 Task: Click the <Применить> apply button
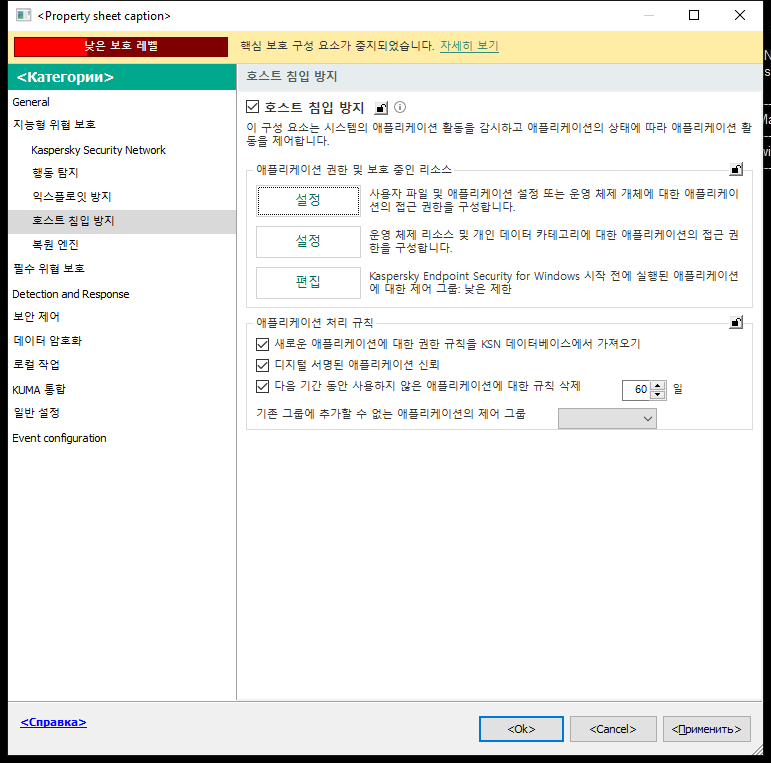point(707,729)
